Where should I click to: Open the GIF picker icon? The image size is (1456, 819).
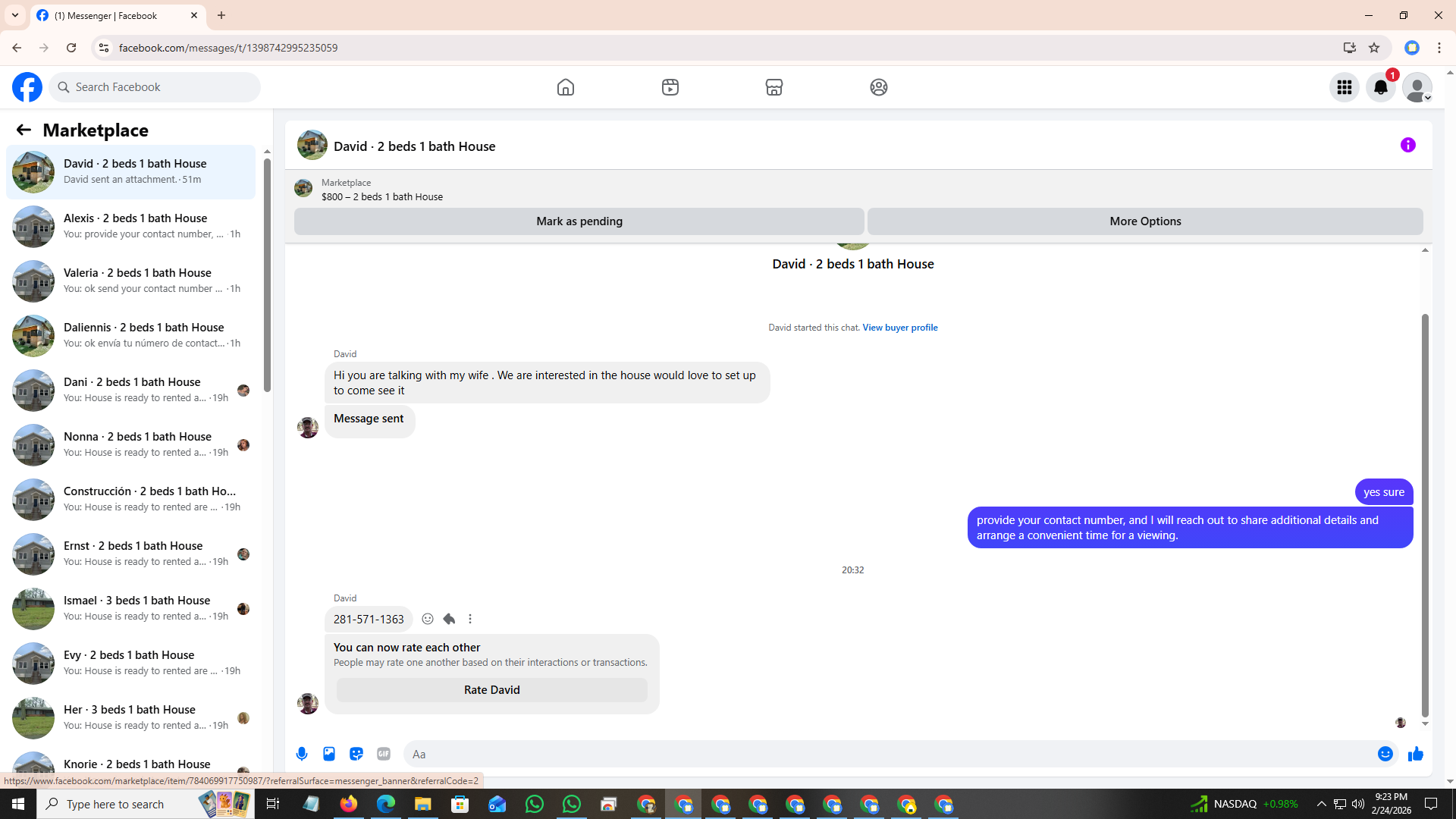[384, 754]
